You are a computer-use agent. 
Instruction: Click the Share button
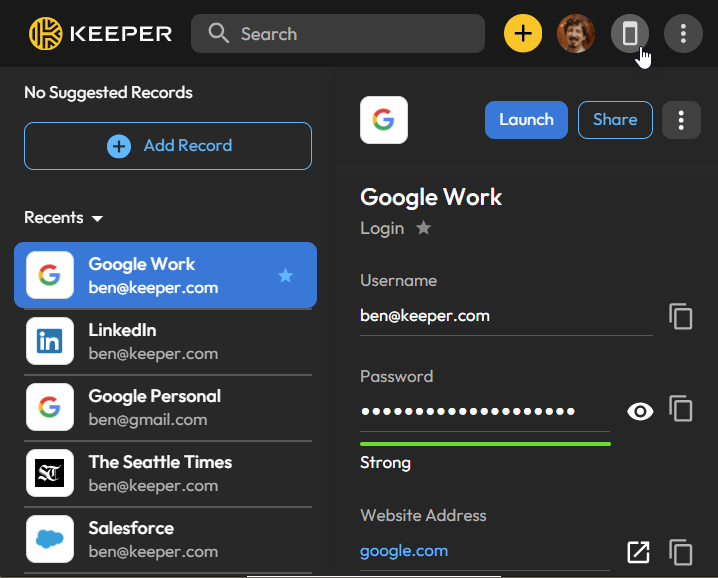click(x=615, y=120)
